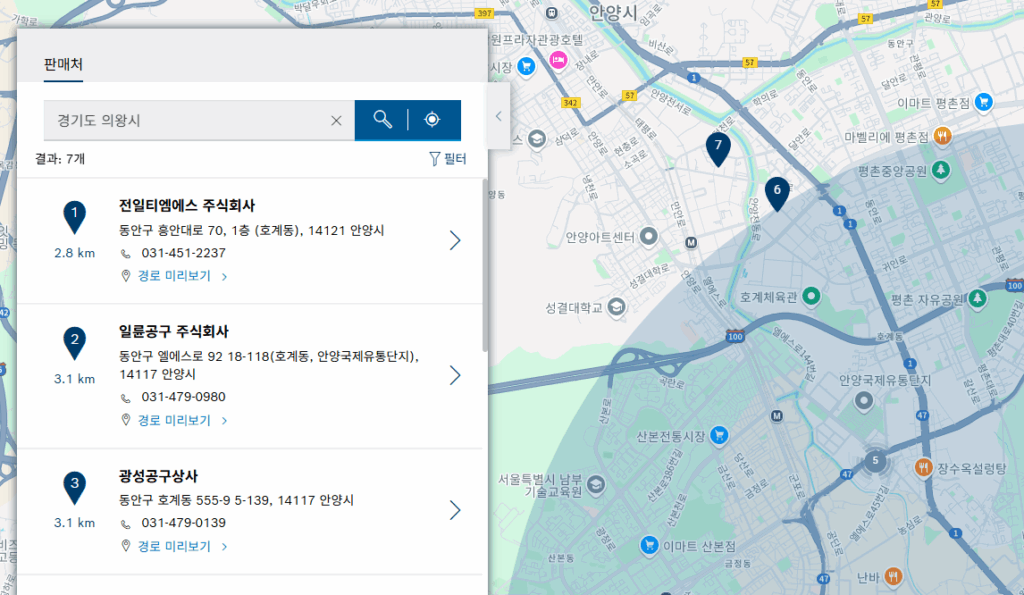The height and width of the screenshot is (595, 1024).
Task: Click 이마트 평촌점 shopping cart icon
Action: pos(983,102)
